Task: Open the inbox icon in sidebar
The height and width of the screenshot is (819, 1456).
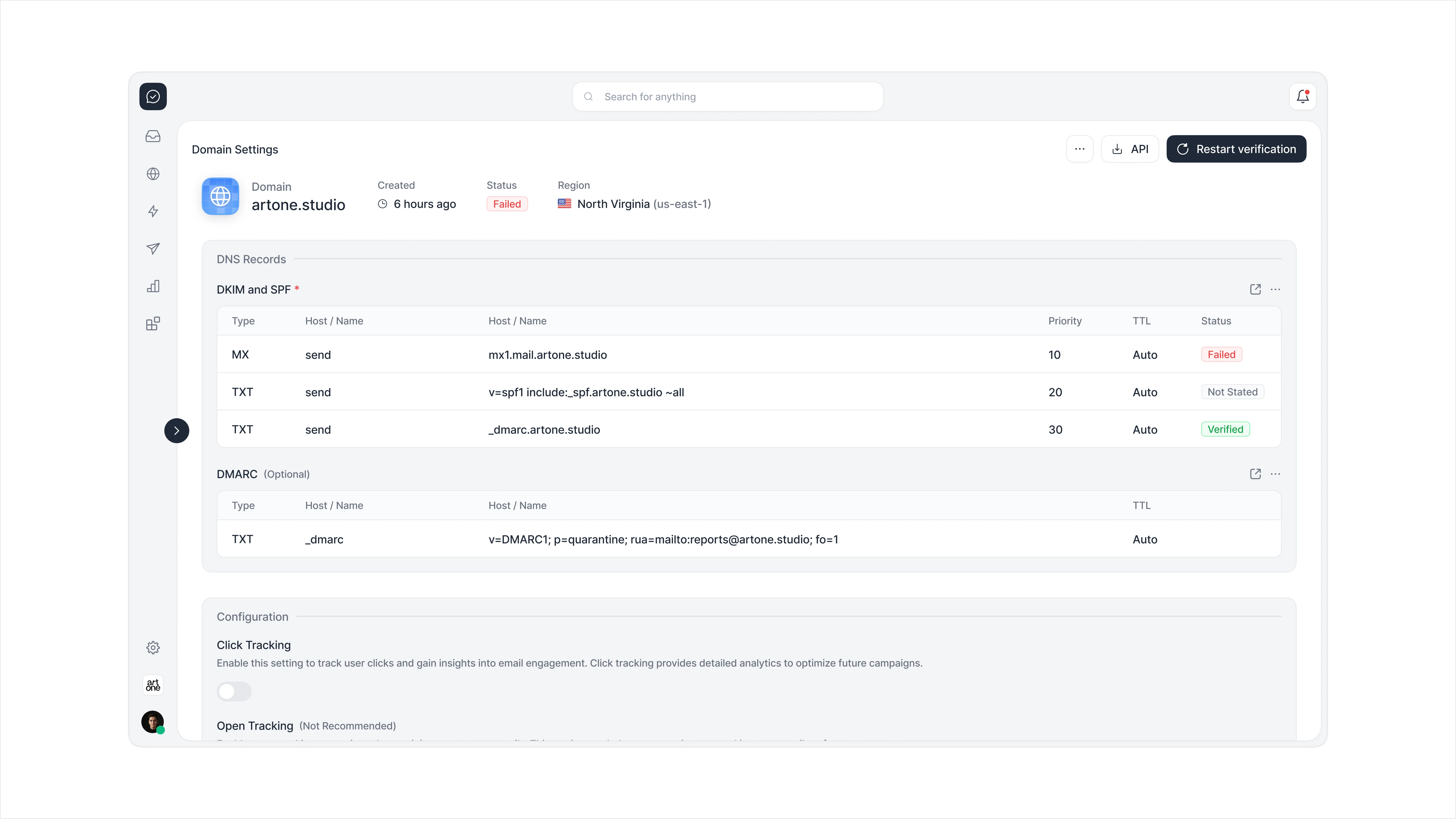Action: (153, 136)
